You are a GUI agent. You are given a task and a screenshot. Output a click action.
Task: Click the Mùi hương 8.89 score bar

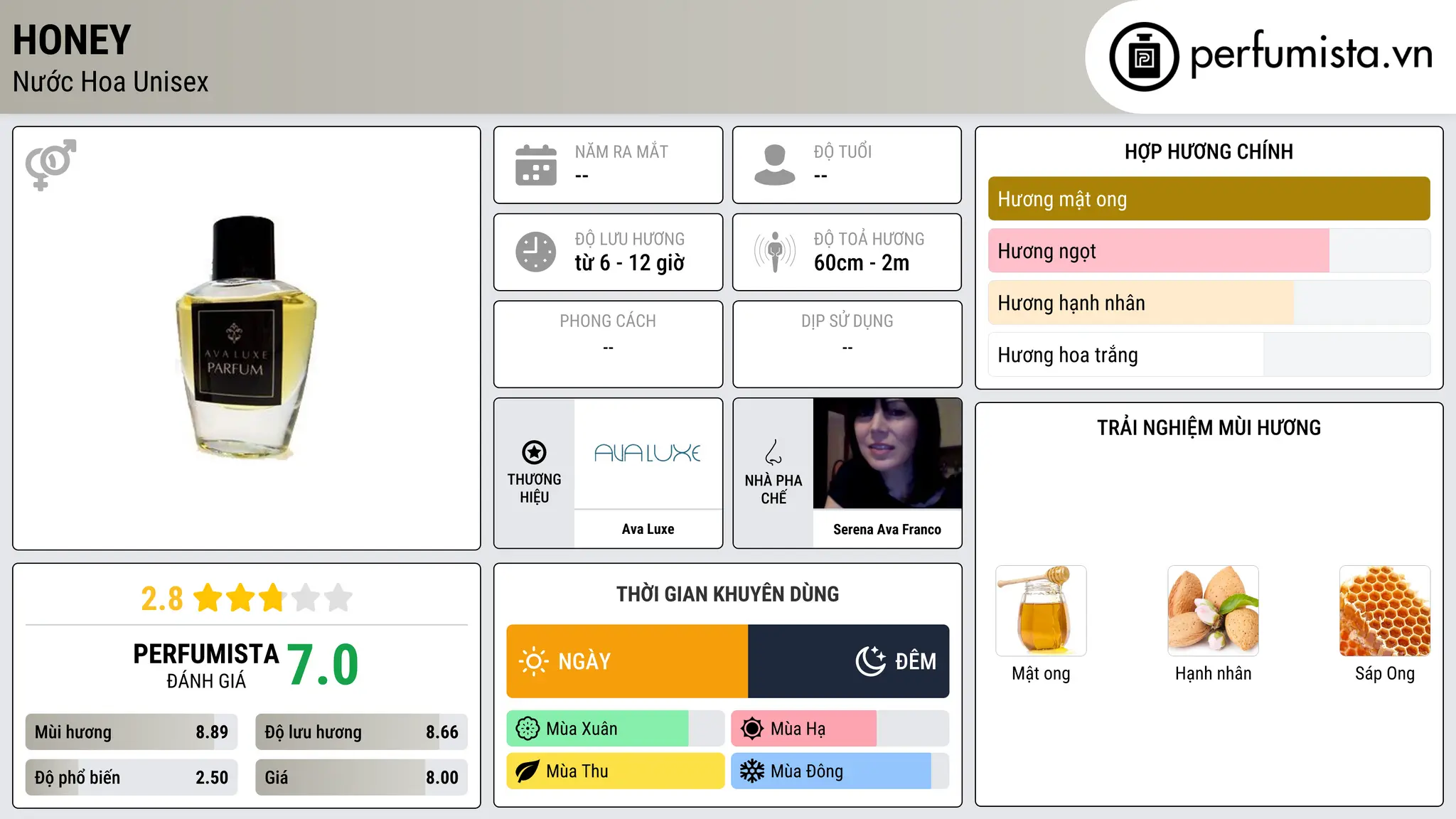click(132, 732)
